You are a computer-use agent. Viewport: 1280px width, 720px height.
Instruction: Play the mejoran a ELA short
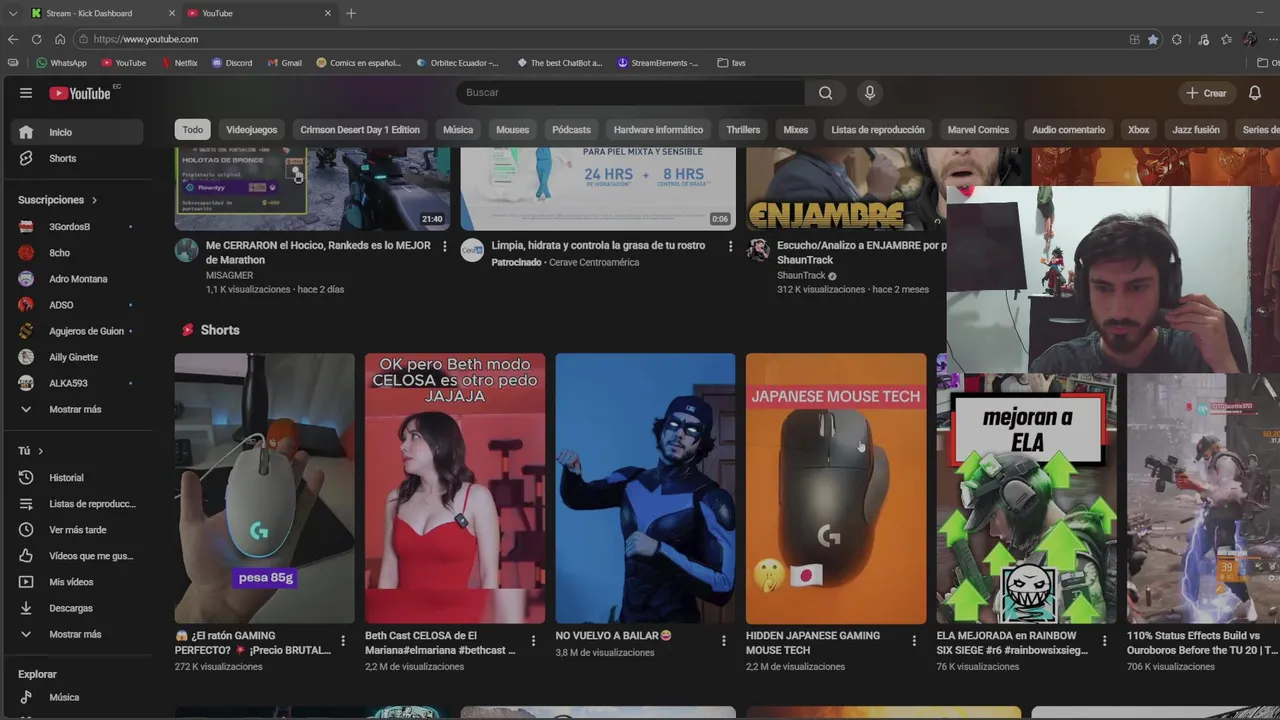point(1026,498)
